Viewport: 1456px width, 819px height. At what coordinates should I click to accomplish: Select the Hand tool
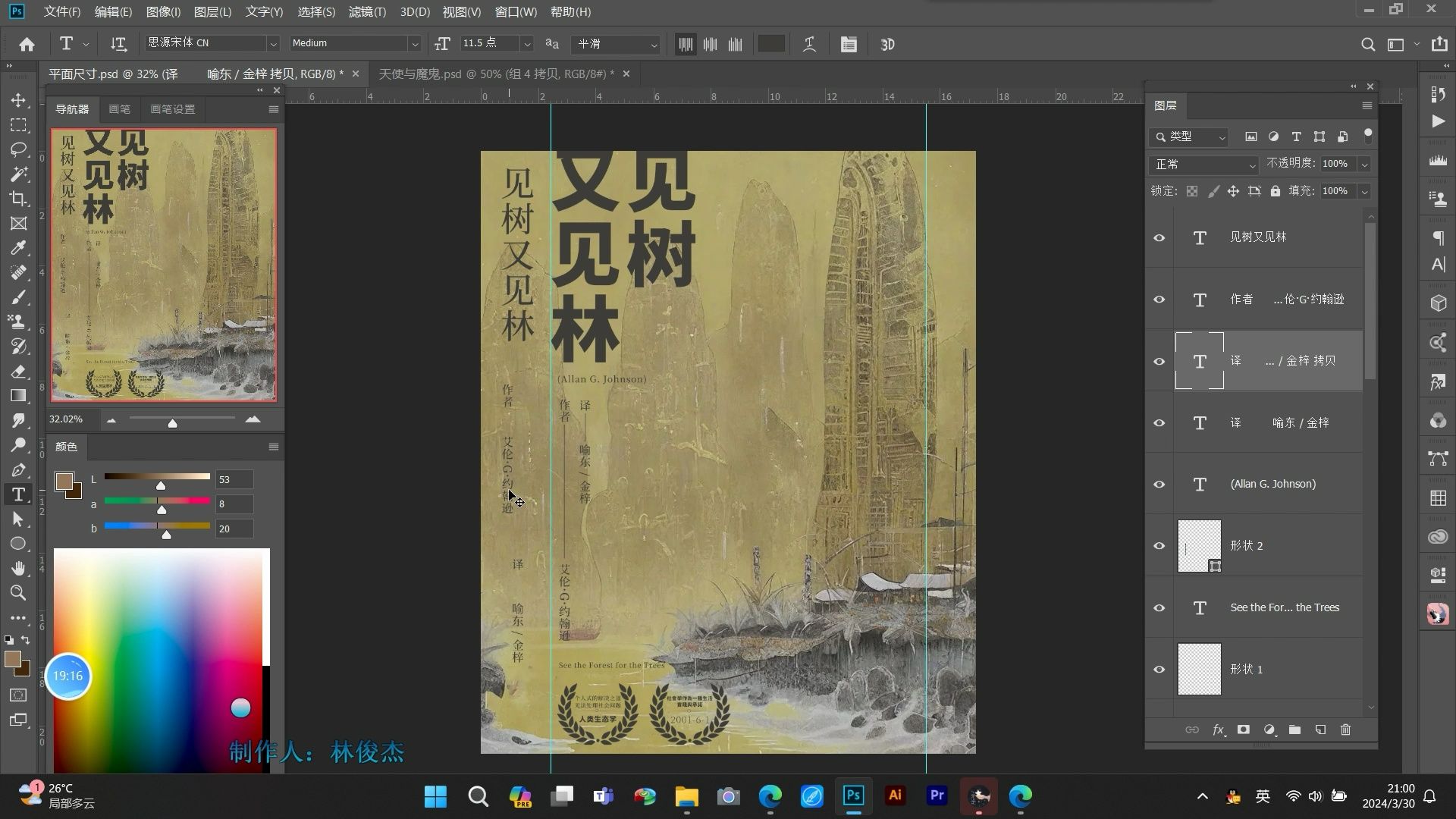pyautogui.click(x=18, y=568)
